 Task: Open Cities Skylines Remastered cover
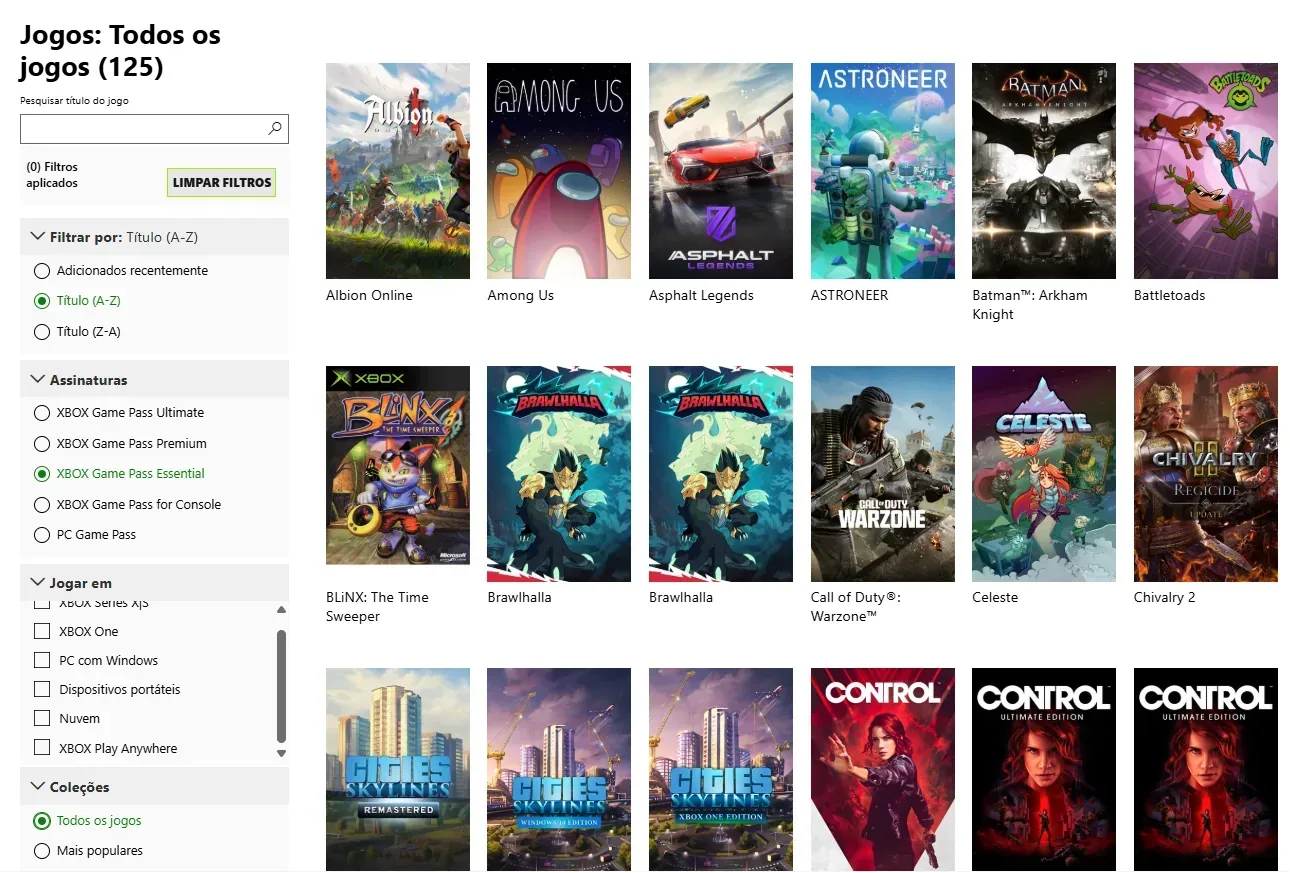pos(398,770)
